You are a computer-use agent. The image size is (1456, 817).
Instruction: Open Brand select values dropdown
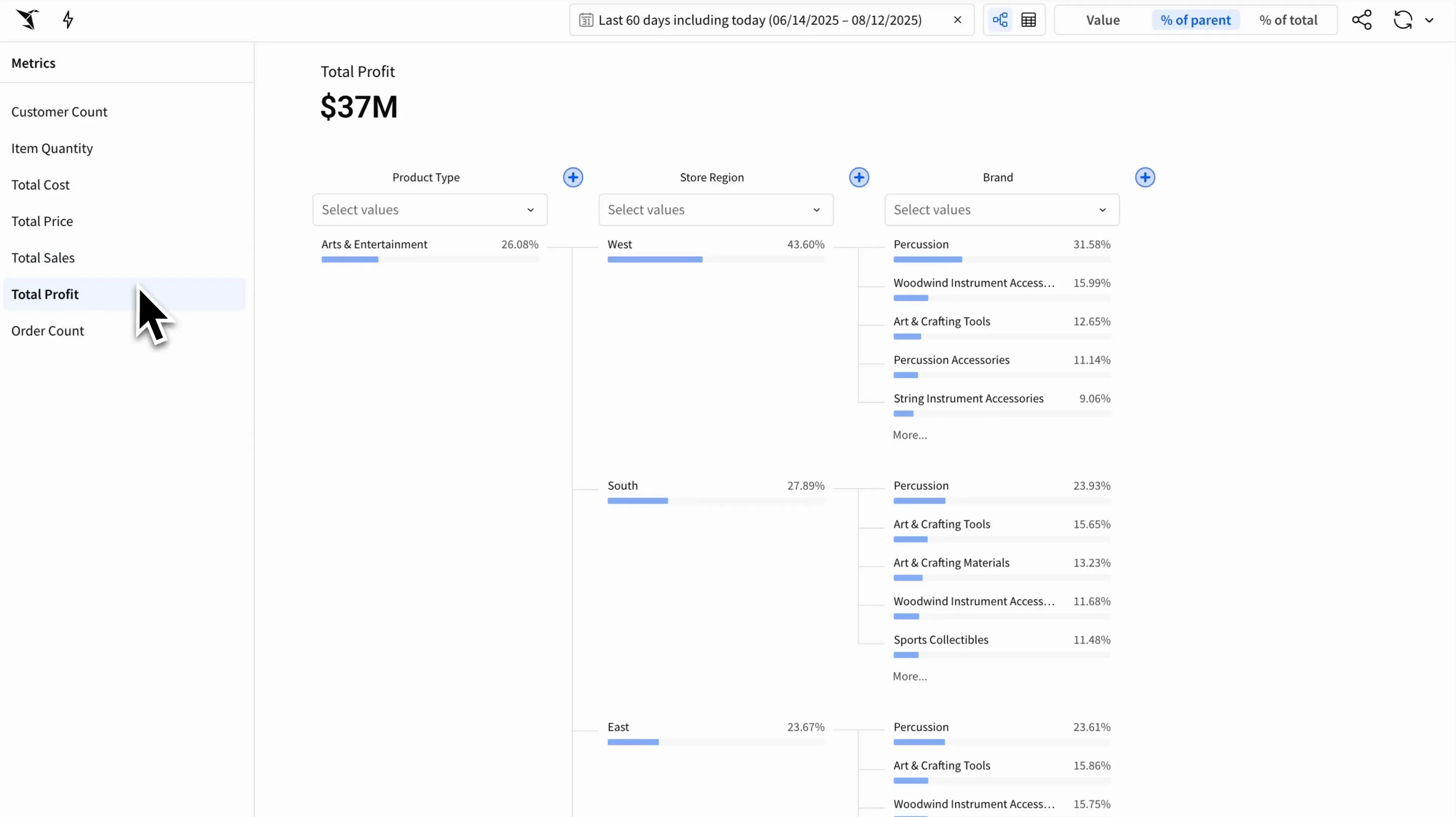[x=1001, y=209]
